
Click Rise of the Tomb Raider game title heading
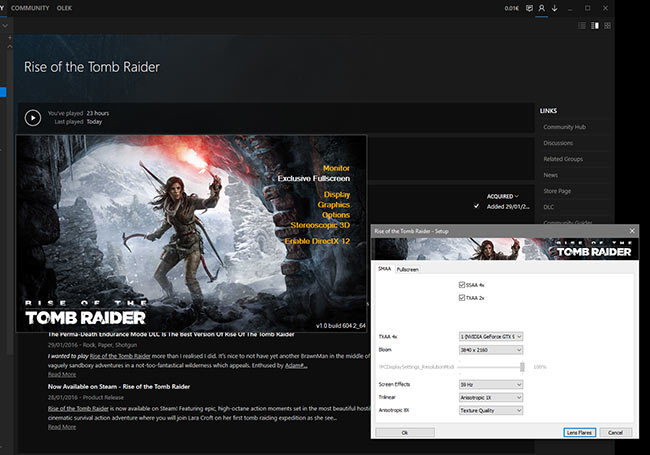92,67
